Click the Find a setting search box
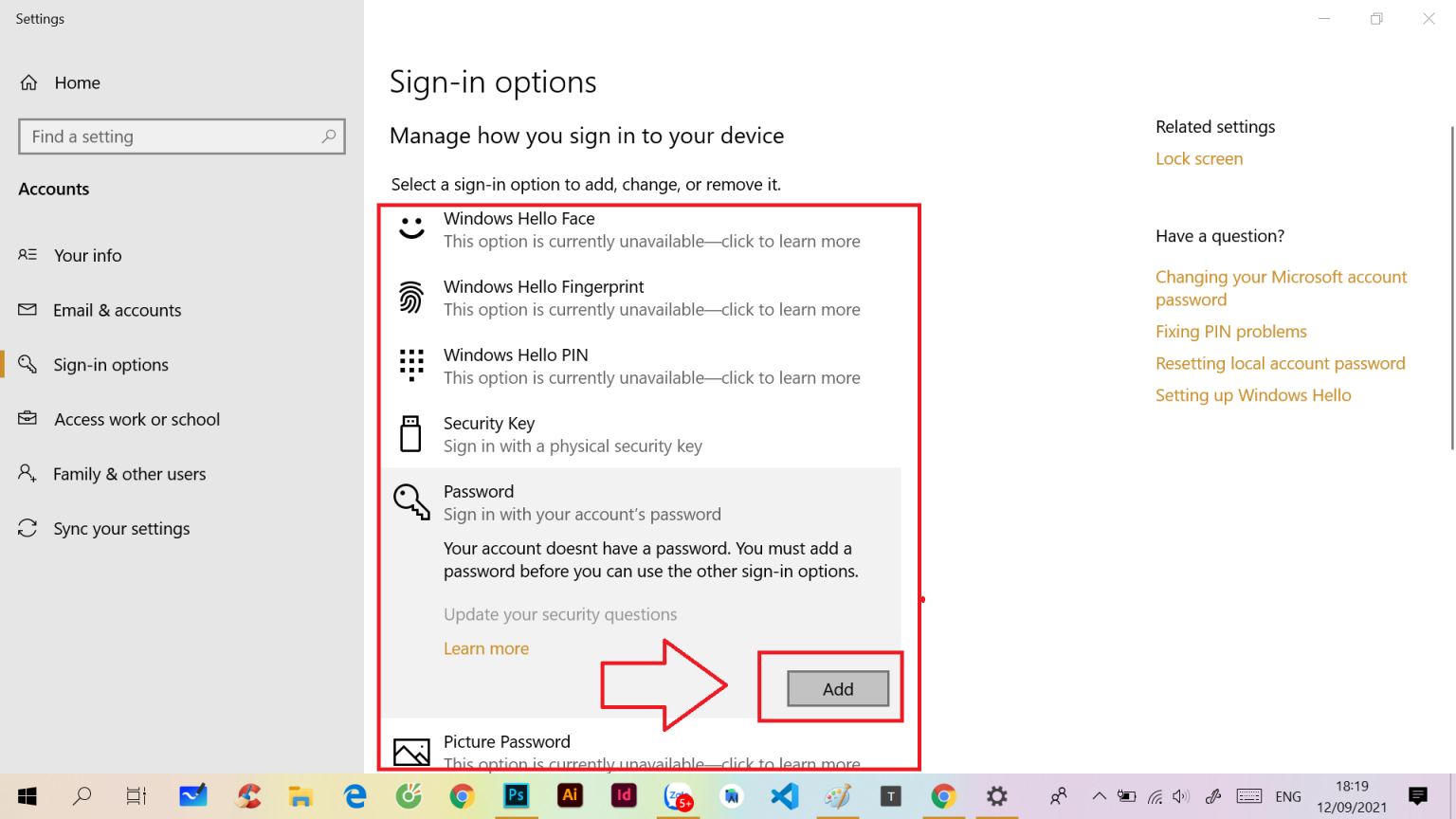This screenshot has height=819, width=1456. coord(171,136)
